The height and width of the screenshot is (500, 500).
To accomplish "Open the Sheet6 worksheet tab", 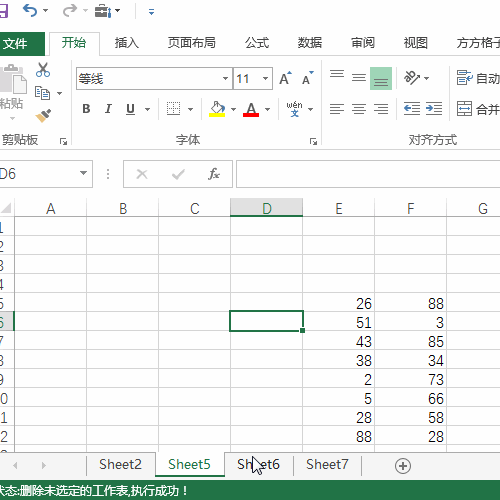I will point(259,464).
